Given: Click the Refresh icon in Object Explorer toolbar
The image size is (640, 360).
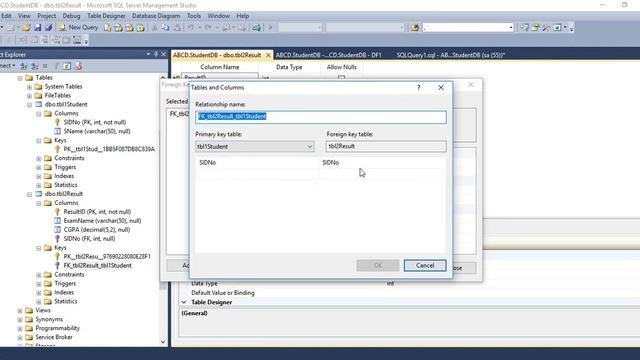Looking at the screenshot, I should 67,66.
